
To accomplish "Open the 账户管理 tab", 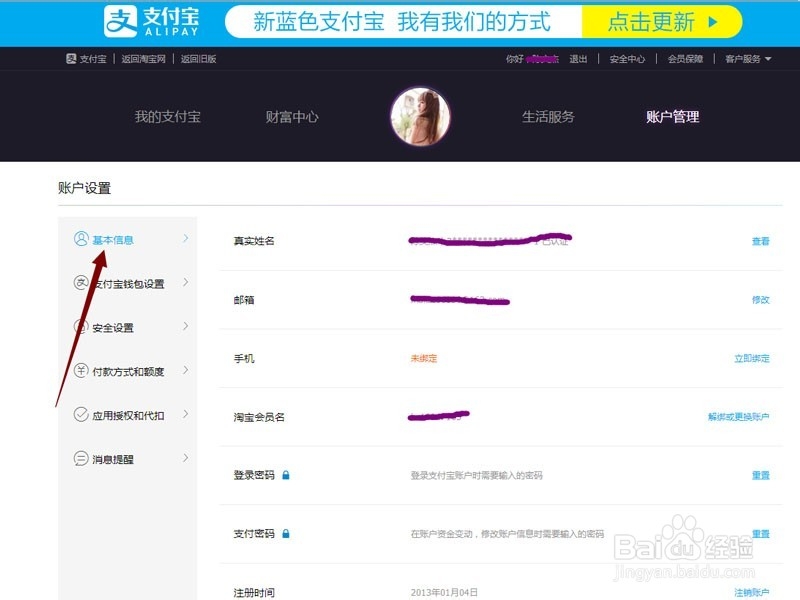I will coord(672,117).
